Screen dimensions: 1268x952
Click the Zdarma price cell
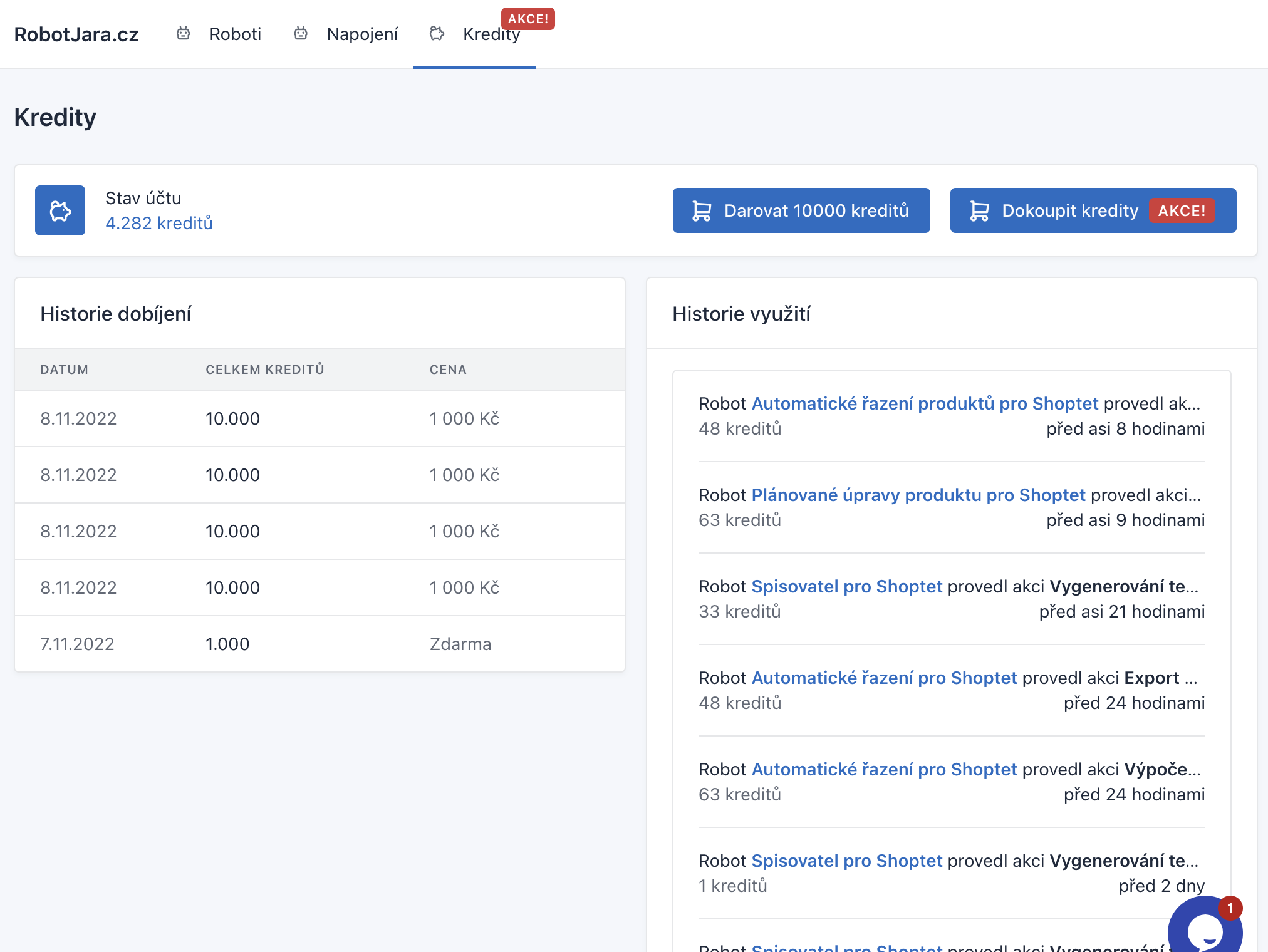tap(460, 644)
